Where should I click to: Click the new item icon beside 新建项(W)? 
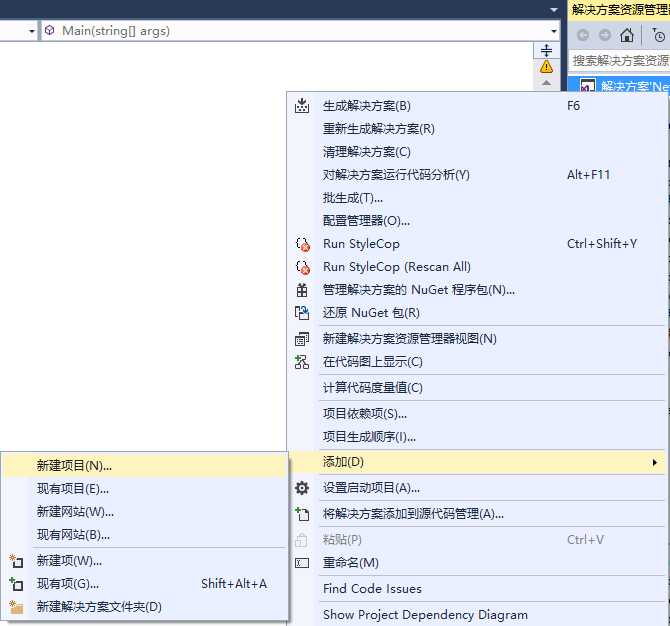[x=16, y=561]
